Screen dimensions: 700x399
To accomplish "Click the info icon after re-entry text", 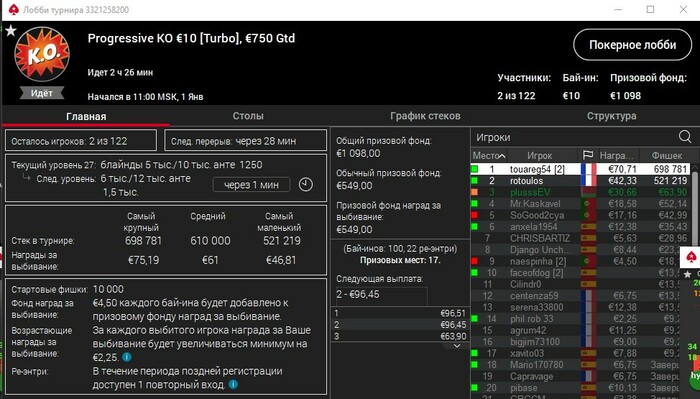I will [x=233, y=384].
